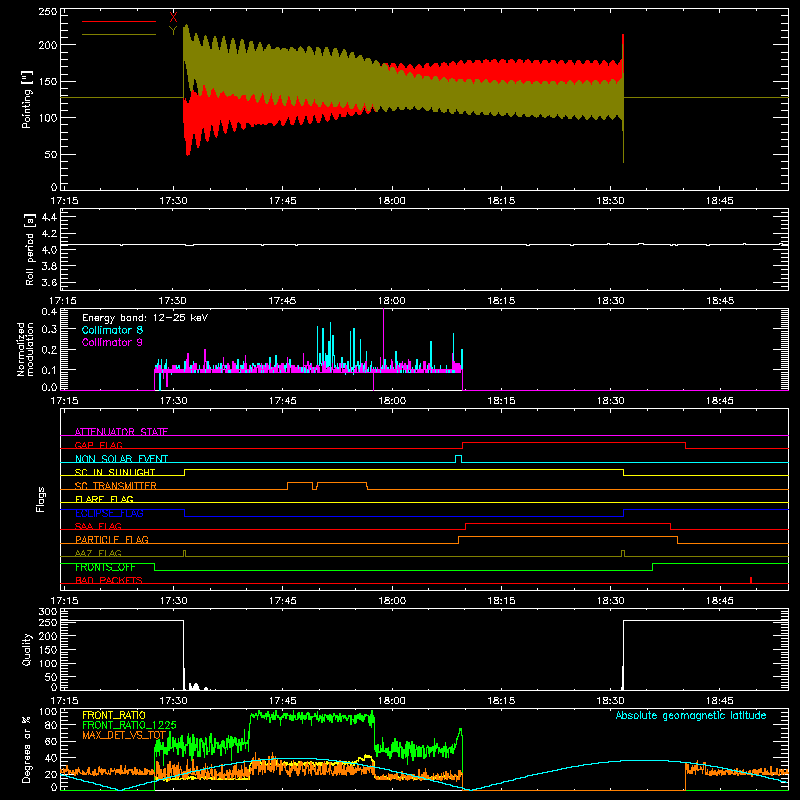The width and height of the screenshot is (800, 800).
Task: Click the 250 tick on Pointing axis
Action: (48, 12)
